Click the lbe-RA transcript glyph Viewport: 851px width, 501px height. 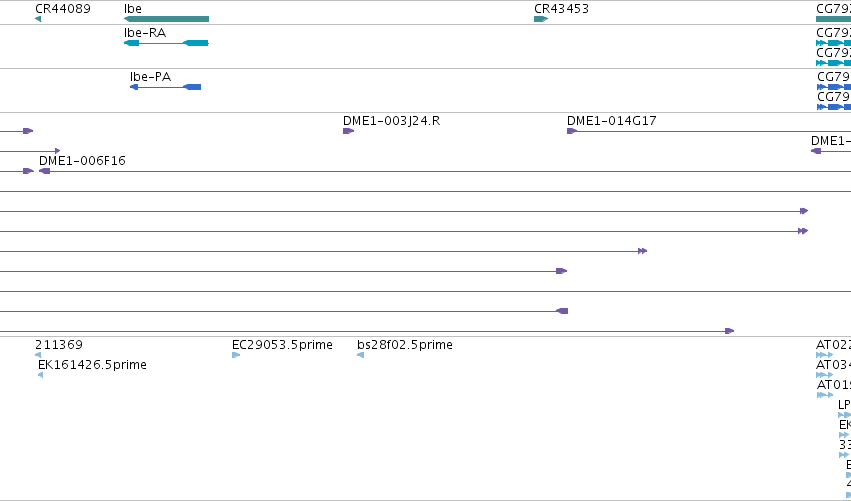click(167, 43)
